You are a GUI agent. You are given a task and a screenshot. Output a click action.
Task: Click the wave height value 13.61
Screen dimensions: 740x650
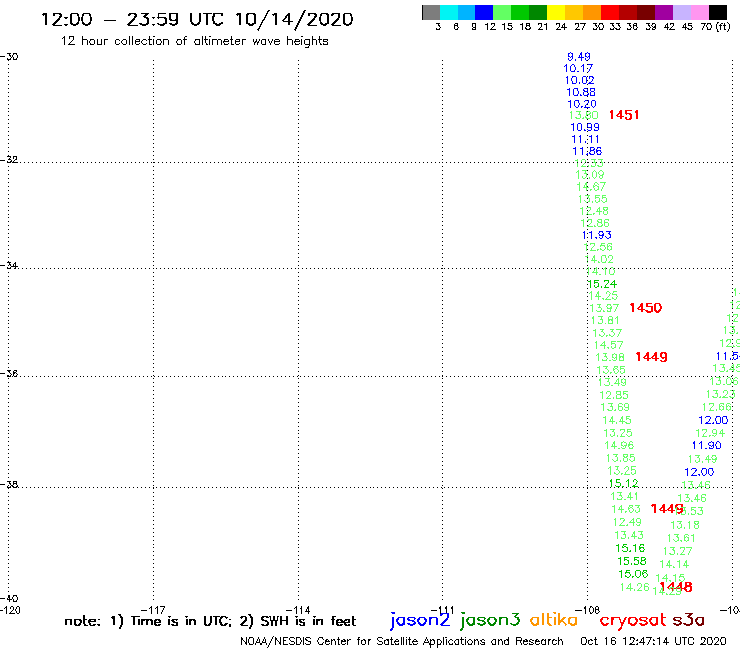(x=681, y=538)
